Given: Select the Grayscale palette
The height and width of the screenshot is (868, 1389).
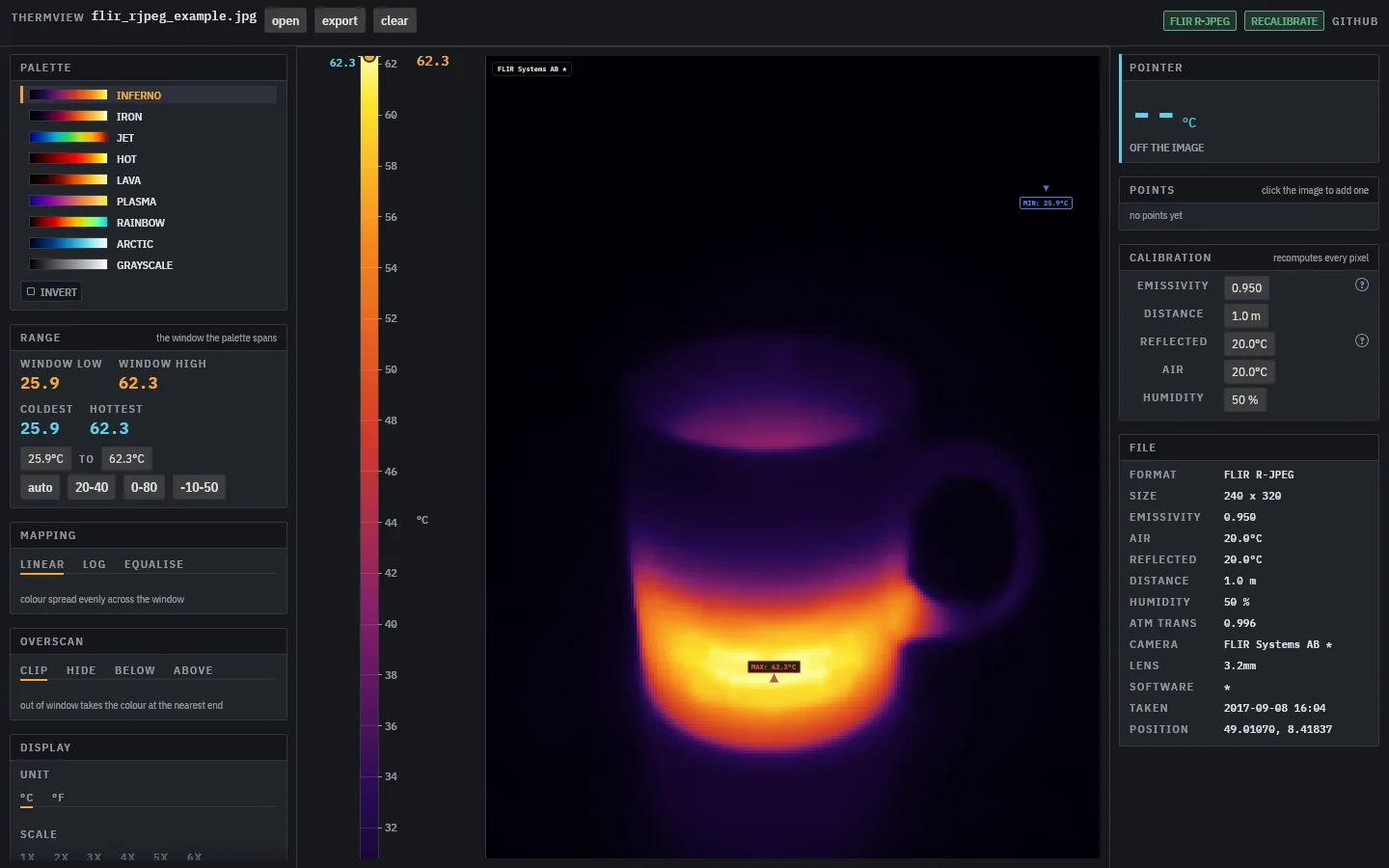Looking at the screenshot, I should tap(149, 264).
